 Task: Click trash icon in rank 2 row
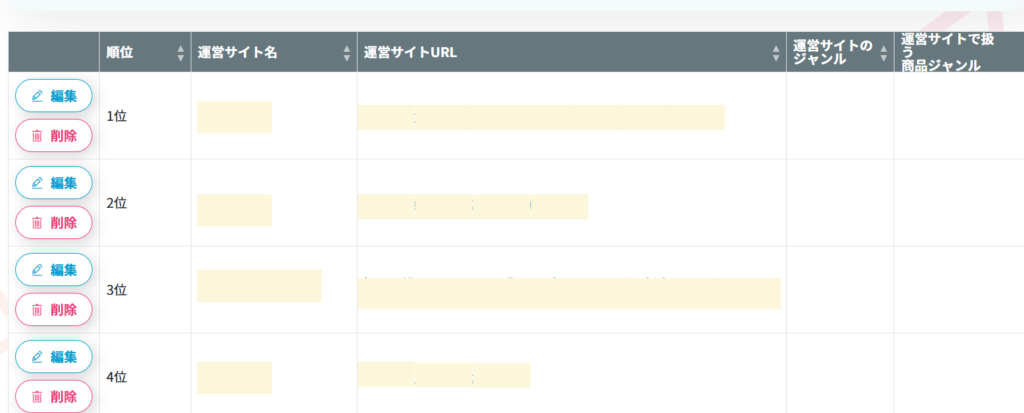38,223
